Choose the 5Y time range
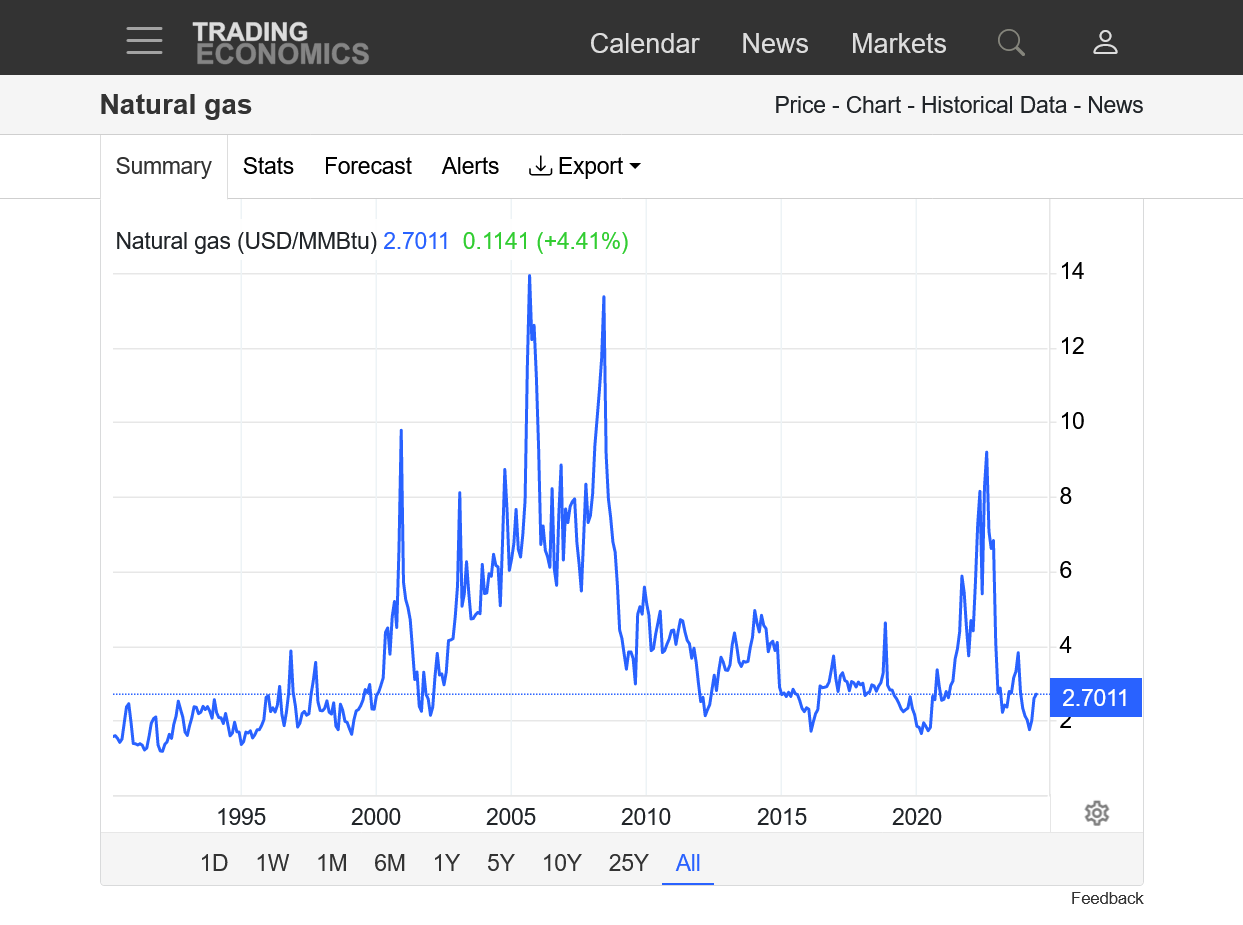1243x925 pixels. pos(500,863)
